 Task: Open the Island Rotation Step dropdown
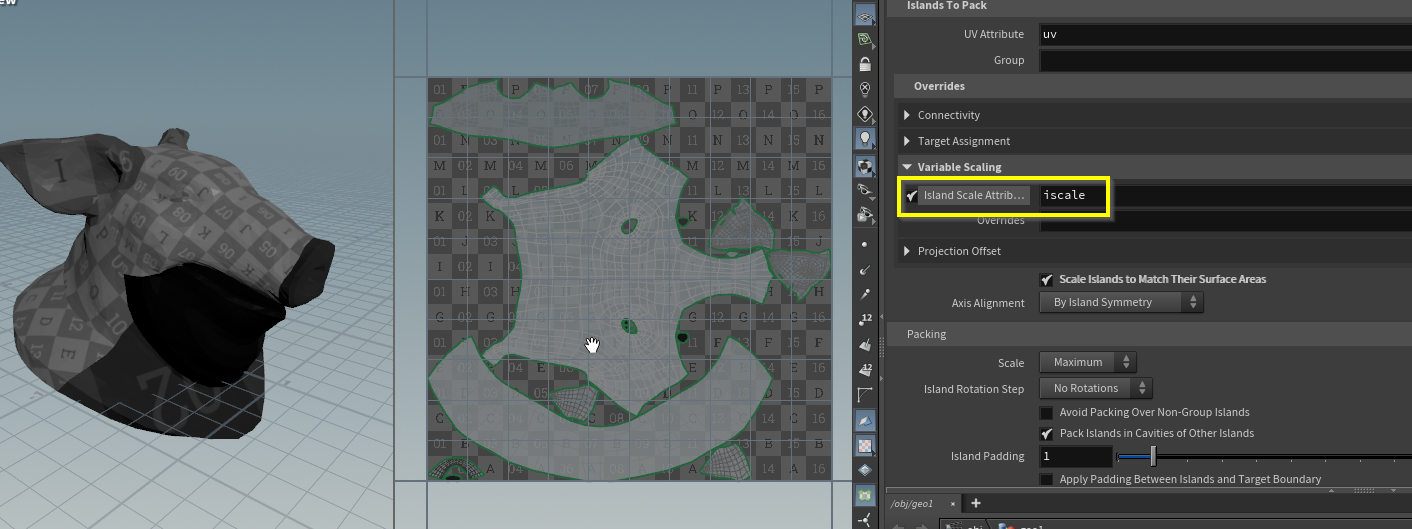(x=1096, y=388)
